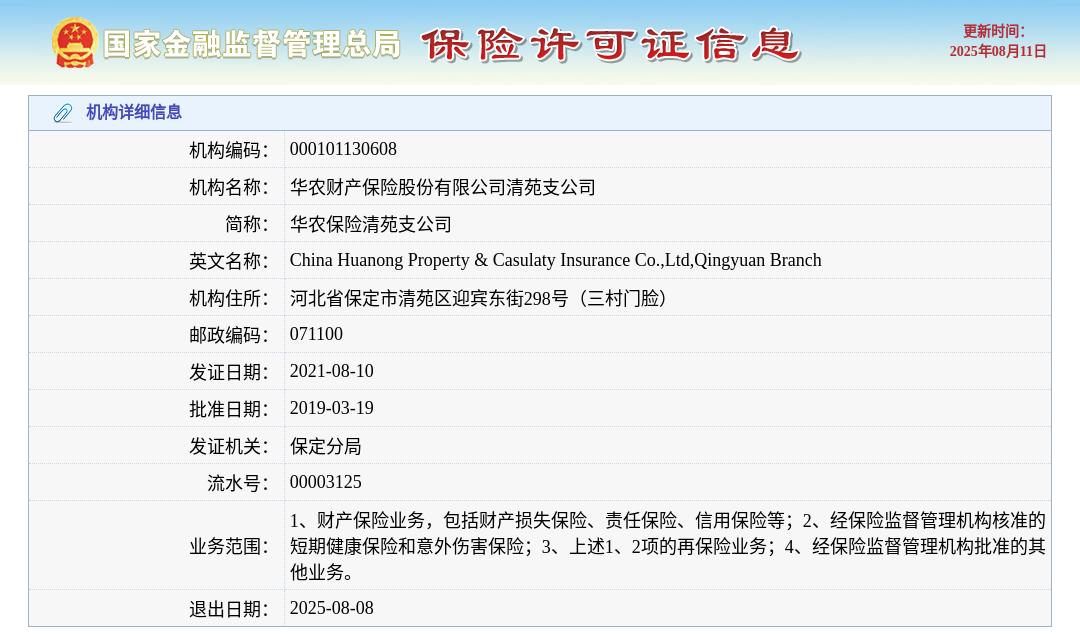Click the 保险许可证信息 red heading

[610, 45]
